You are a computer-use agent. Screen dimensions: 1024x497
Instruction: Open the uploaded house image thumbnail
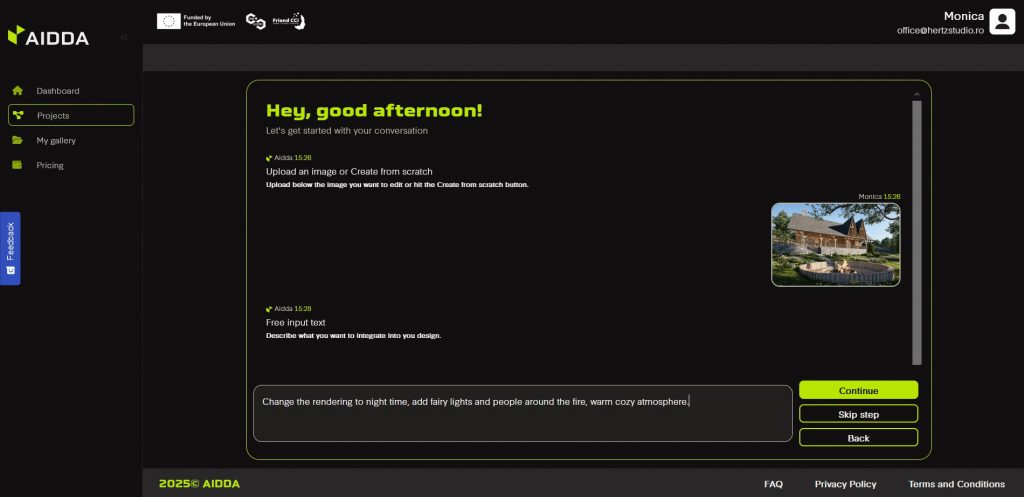click(835, 245)
